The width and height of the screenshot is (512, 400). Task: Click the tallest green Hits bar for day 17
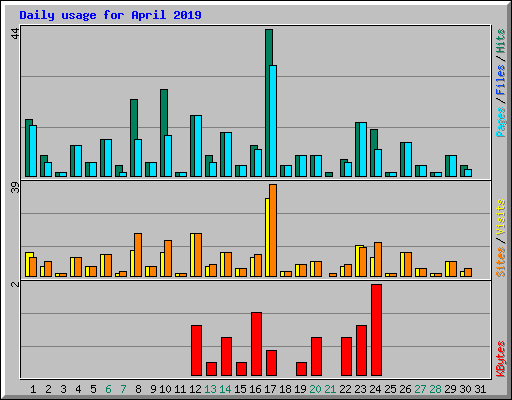click(269, 103)
